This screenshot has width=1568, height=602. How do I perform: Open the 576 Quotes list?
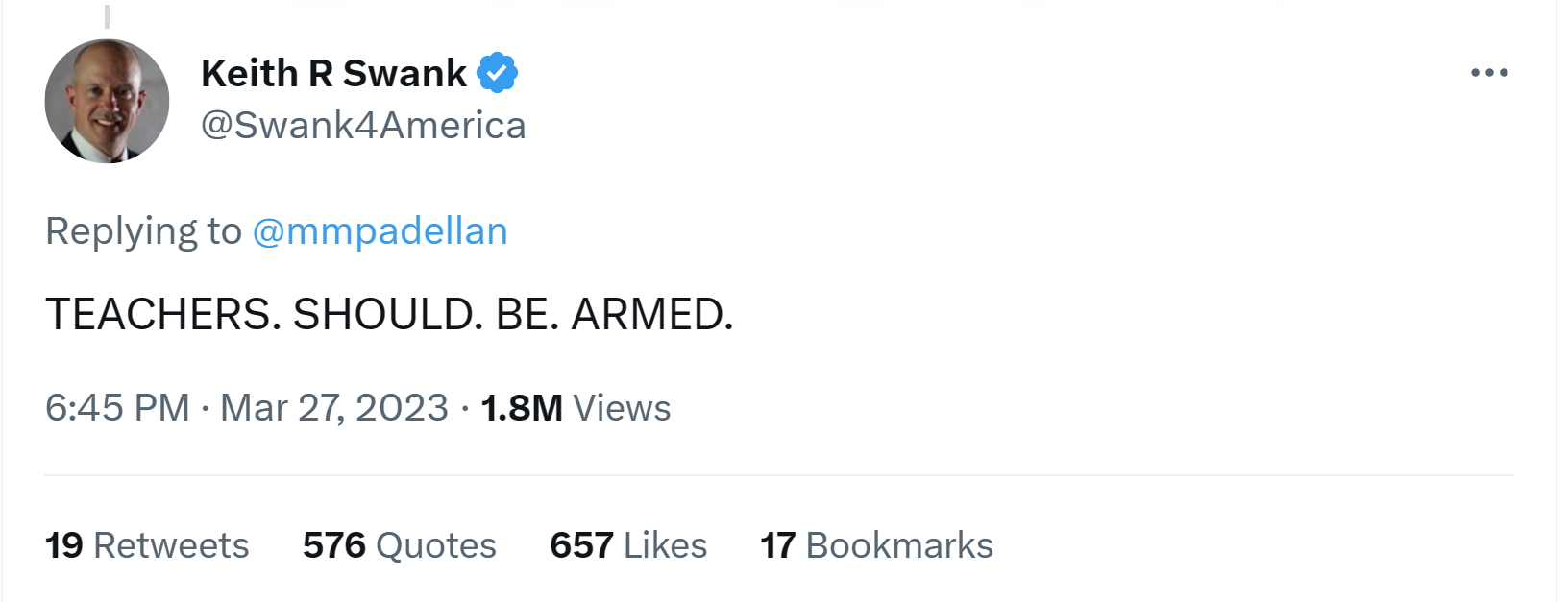(399, 545)
